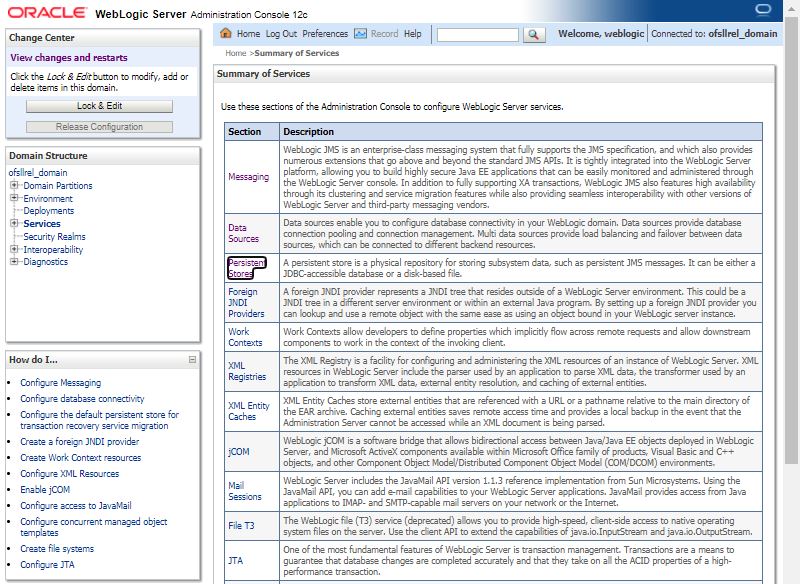Click the Oracle logo
800x584 pixels.
coord(47,13)
